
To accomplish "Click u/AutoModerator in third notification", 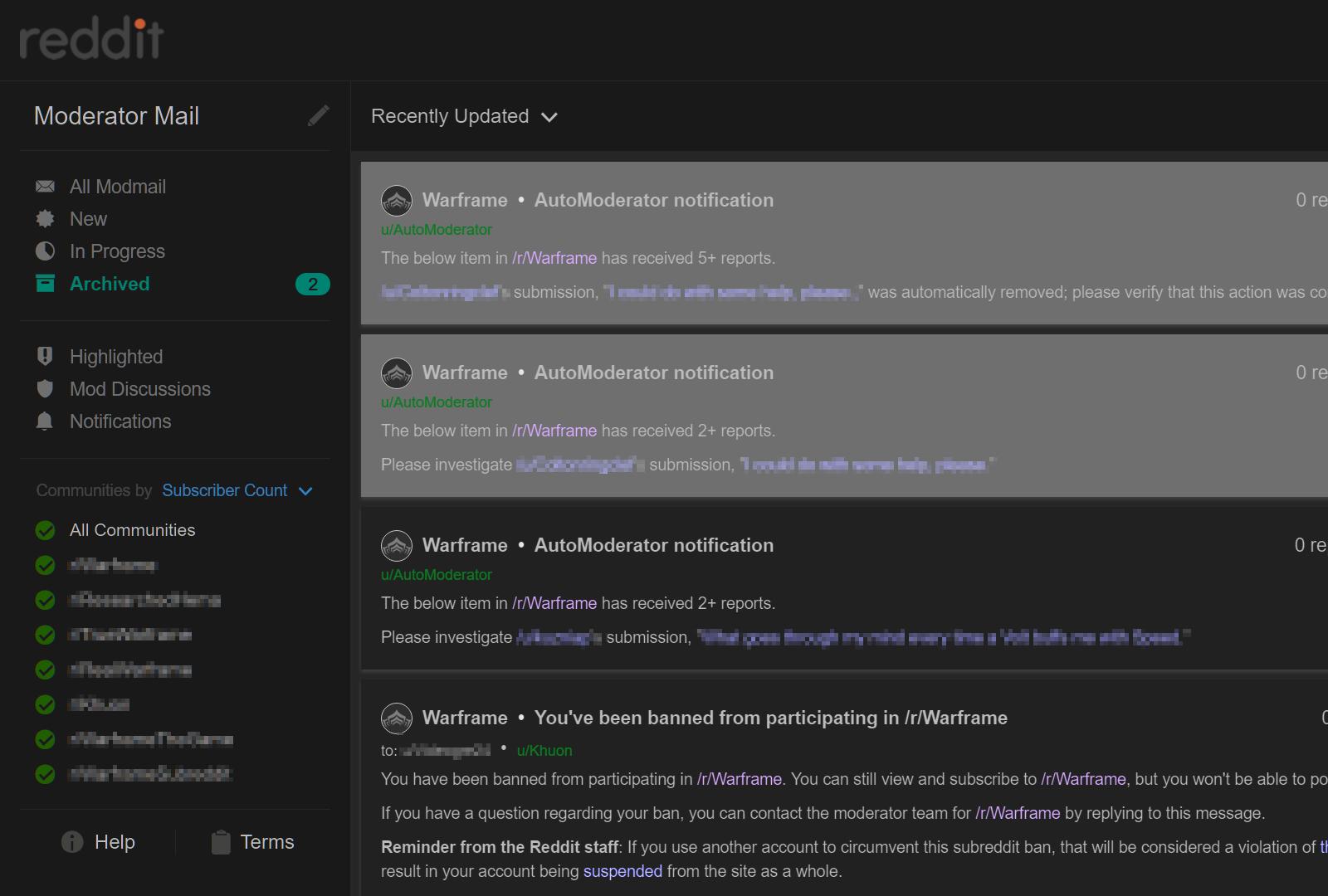I will 437,575.
